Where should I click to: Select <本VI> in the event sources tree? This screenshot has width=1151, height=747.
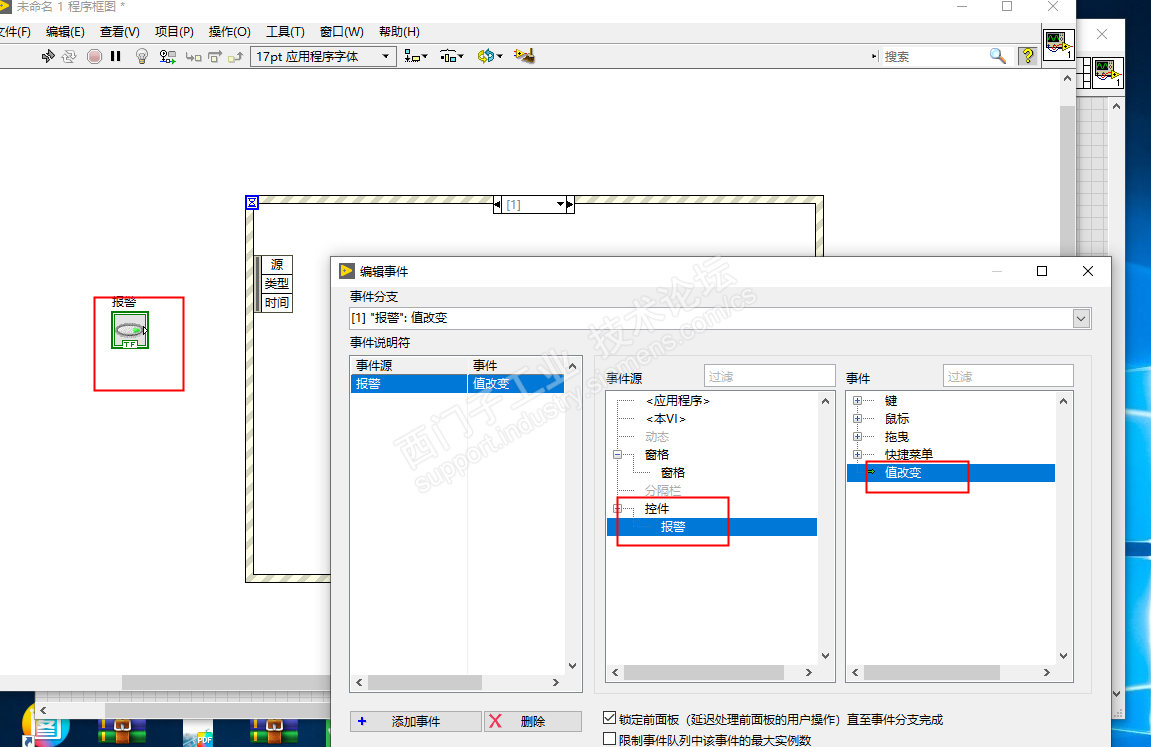[x=666, y=419]
